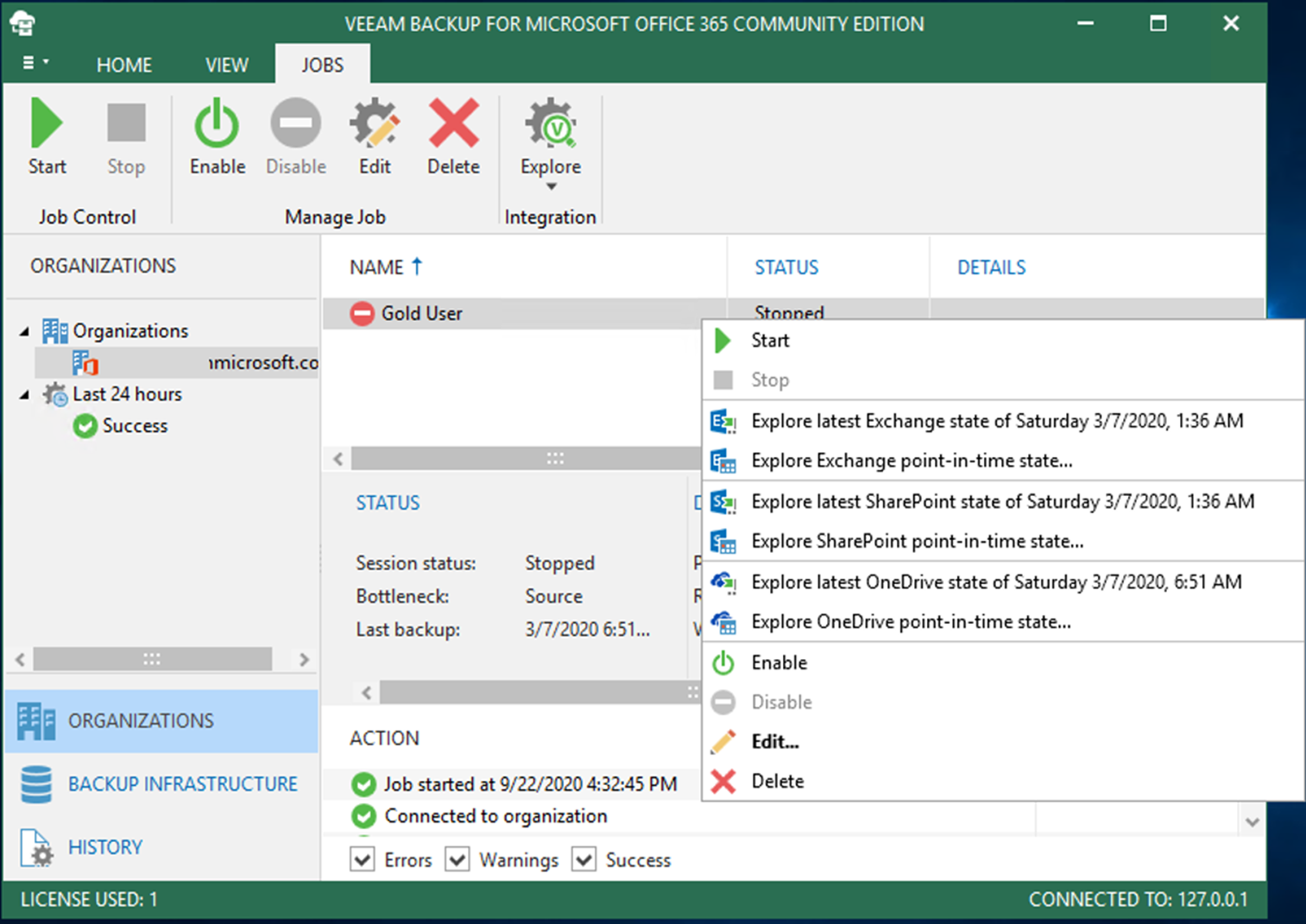Click the Edit gear-pencil ribbon icon
The height and width of the screenshot is (924, 1306).
click(x=375, y=123)
